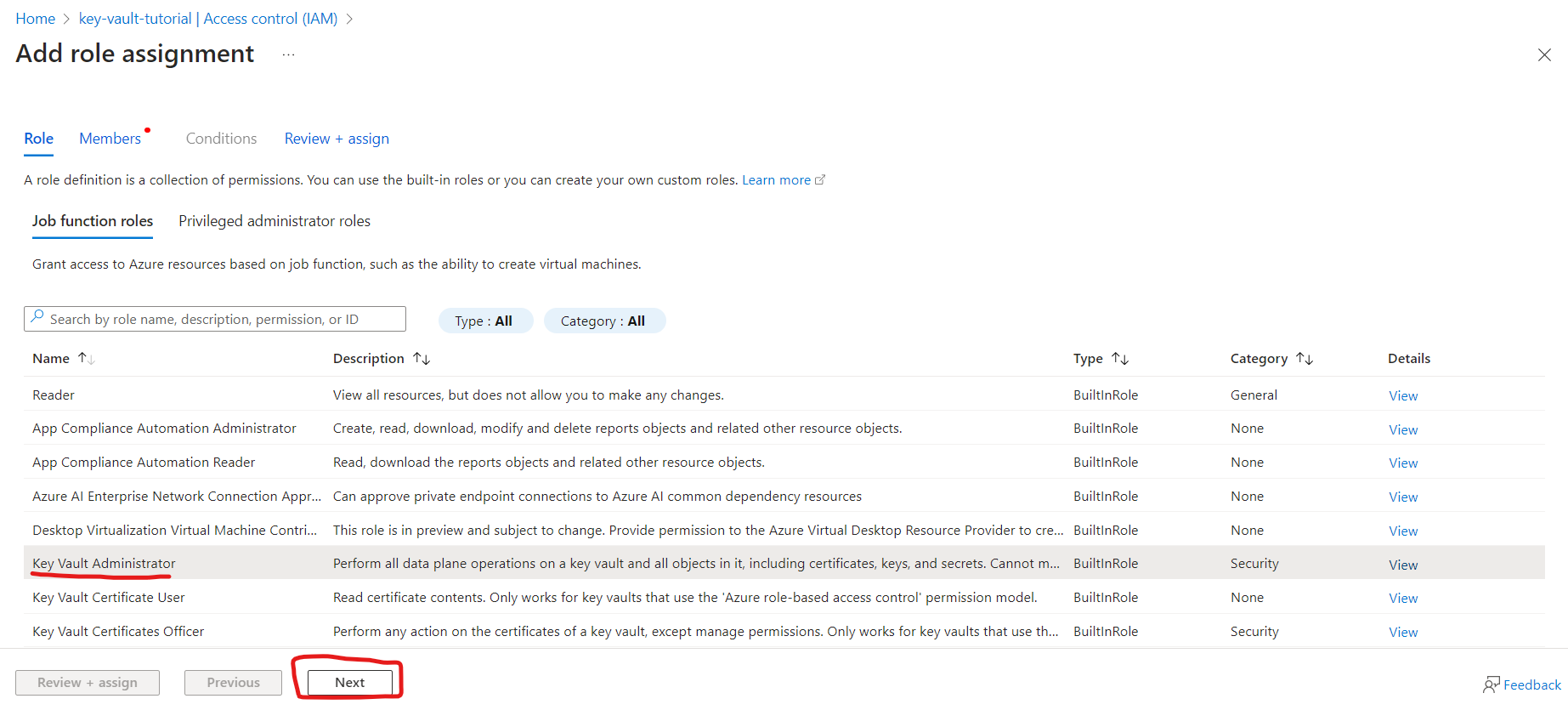
Task: Select the Reader role row
Action: click(x=784, y=395)
